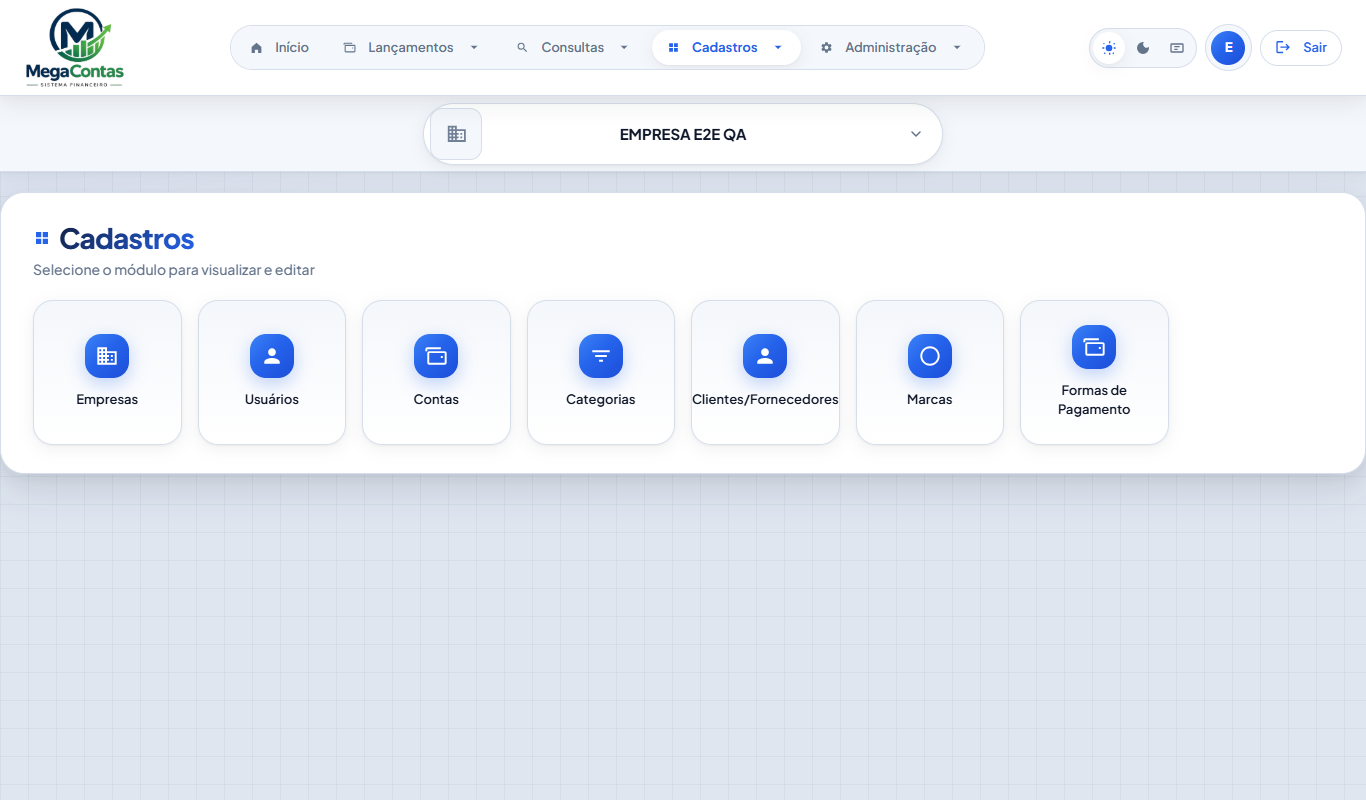Open the Lançamentos menu

(x=412, y=48)
